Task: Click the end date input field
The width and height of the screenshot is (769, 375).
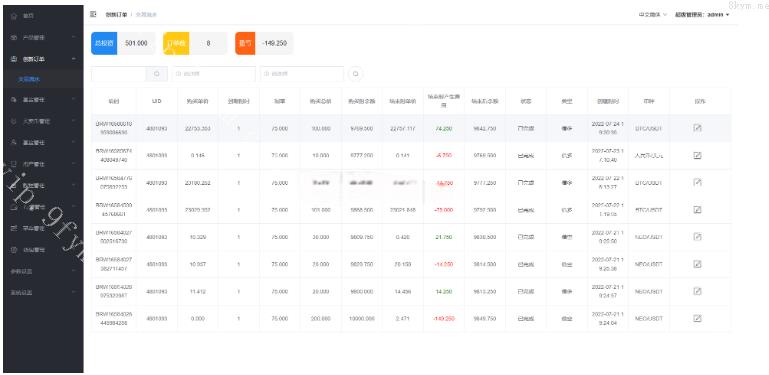Action: click(x=302, y=74)
